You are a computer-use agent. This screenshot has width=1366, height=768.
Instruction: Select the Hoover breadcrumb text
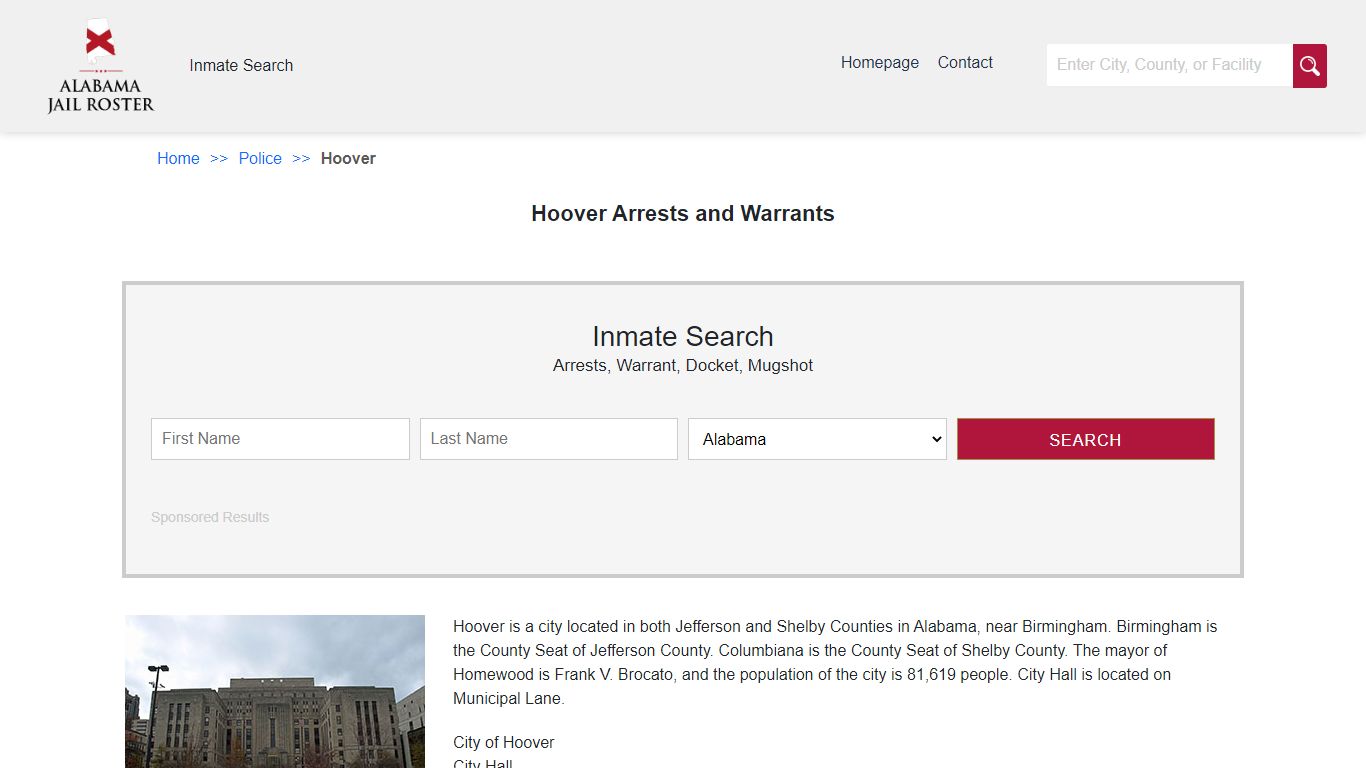(x=348, y=158)
